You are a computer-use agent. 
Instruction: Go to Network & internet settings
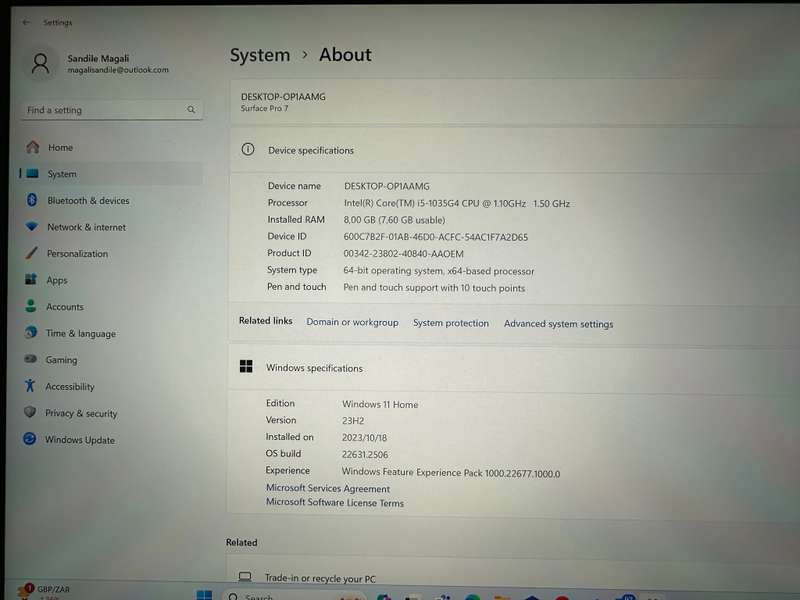point(111,227)
